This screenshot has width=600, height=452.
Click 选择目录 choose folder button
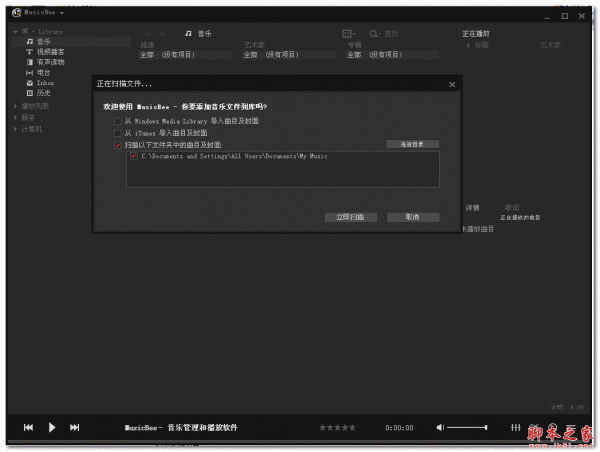click(412, 144)
